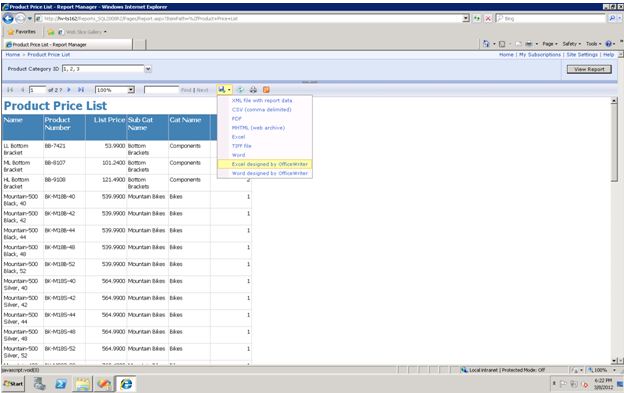Open Windows Start button
Screen dimensions: 624x393
pos(14,384)
